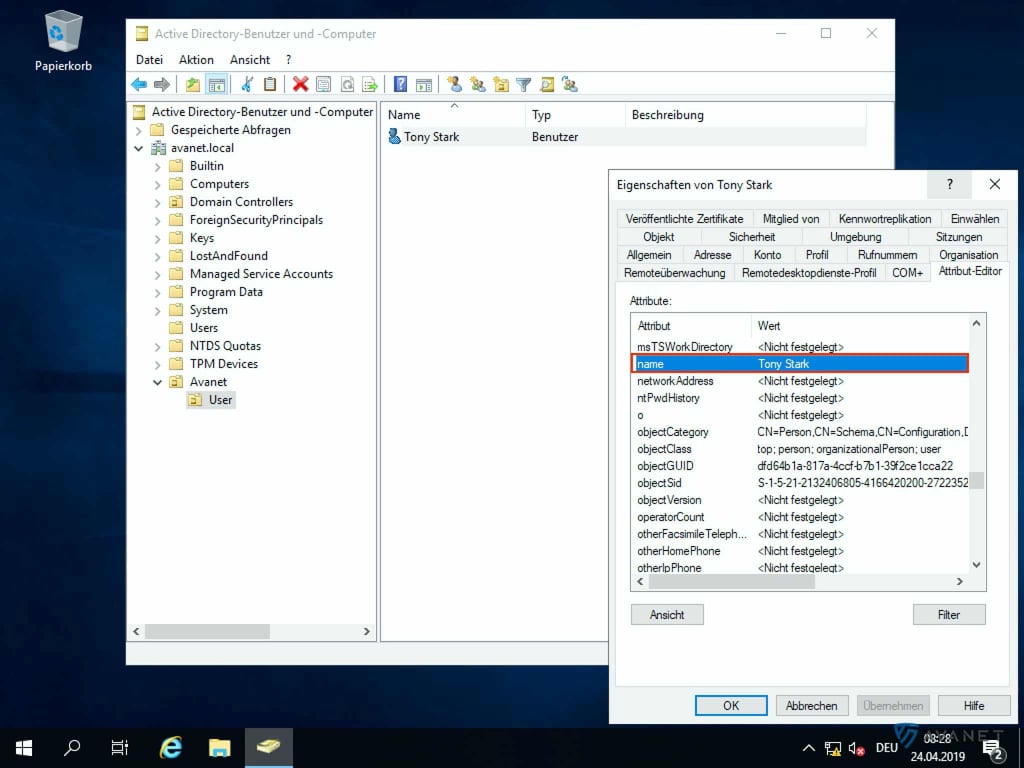Open the Datei menu

[149, 59]
